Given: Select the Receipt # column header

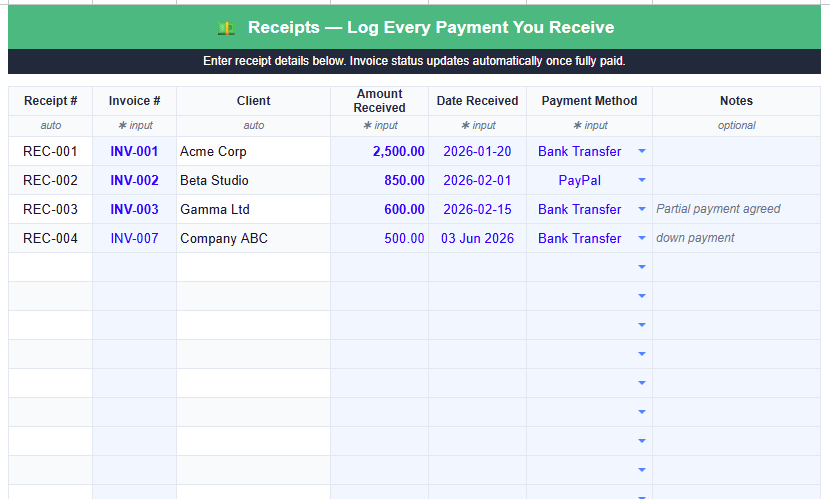Looking at the screenshot, I should pyautogui.click(x=50, y=101).
